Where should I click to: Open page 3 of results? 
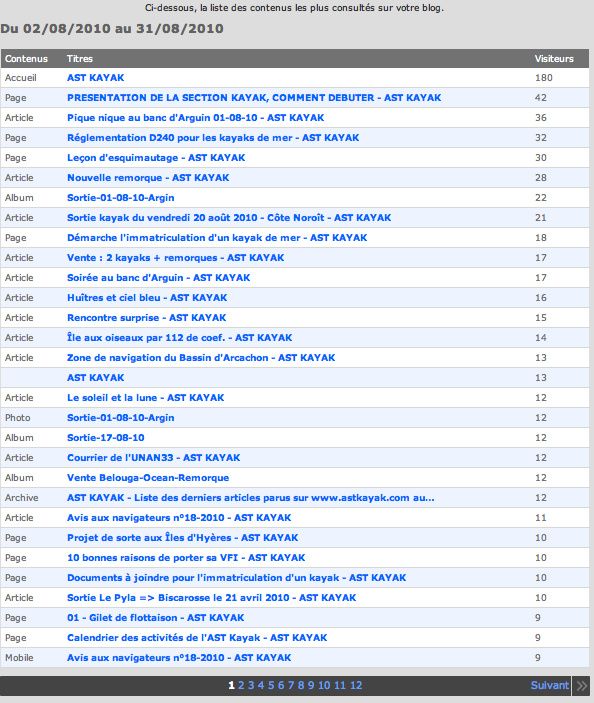pyautogui.click(x=251, y=686)
